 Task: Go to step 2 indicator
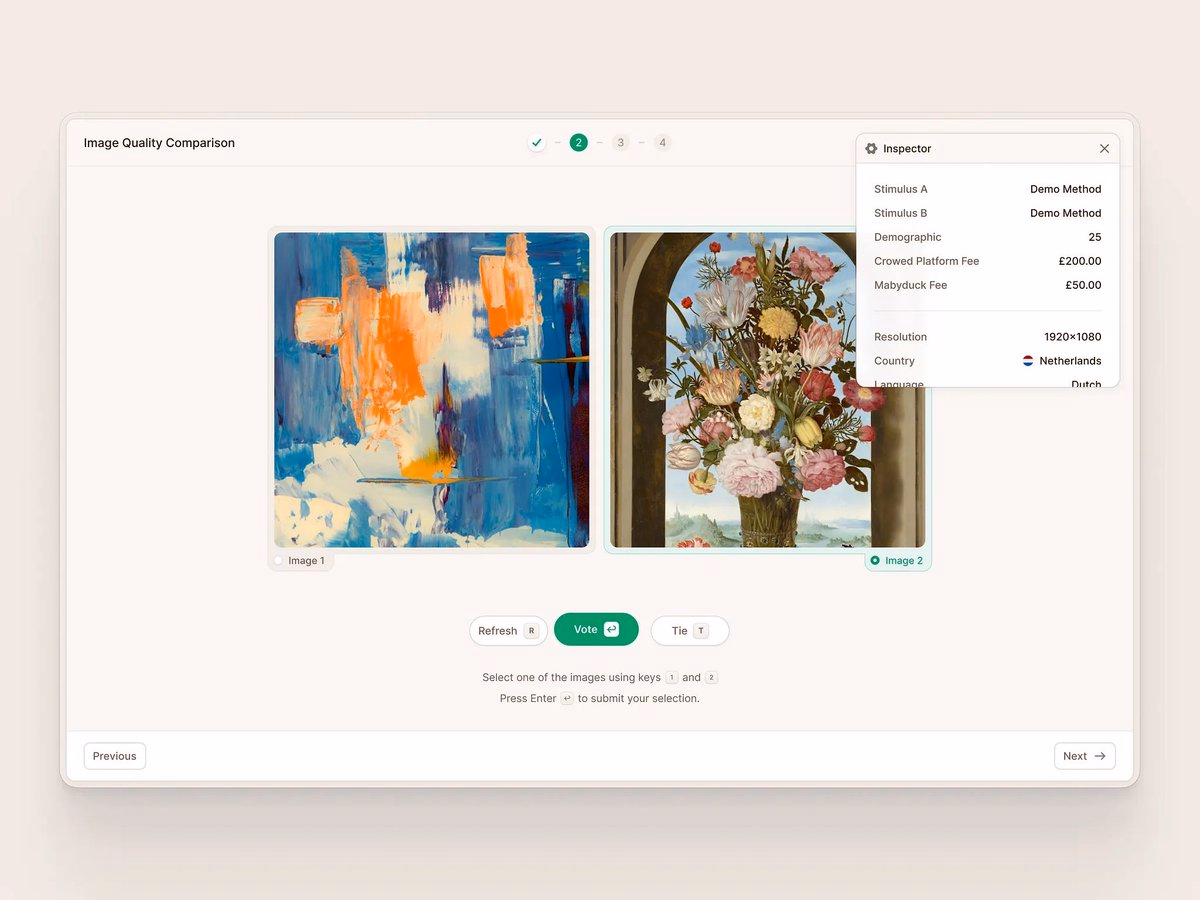pos(579,143)
